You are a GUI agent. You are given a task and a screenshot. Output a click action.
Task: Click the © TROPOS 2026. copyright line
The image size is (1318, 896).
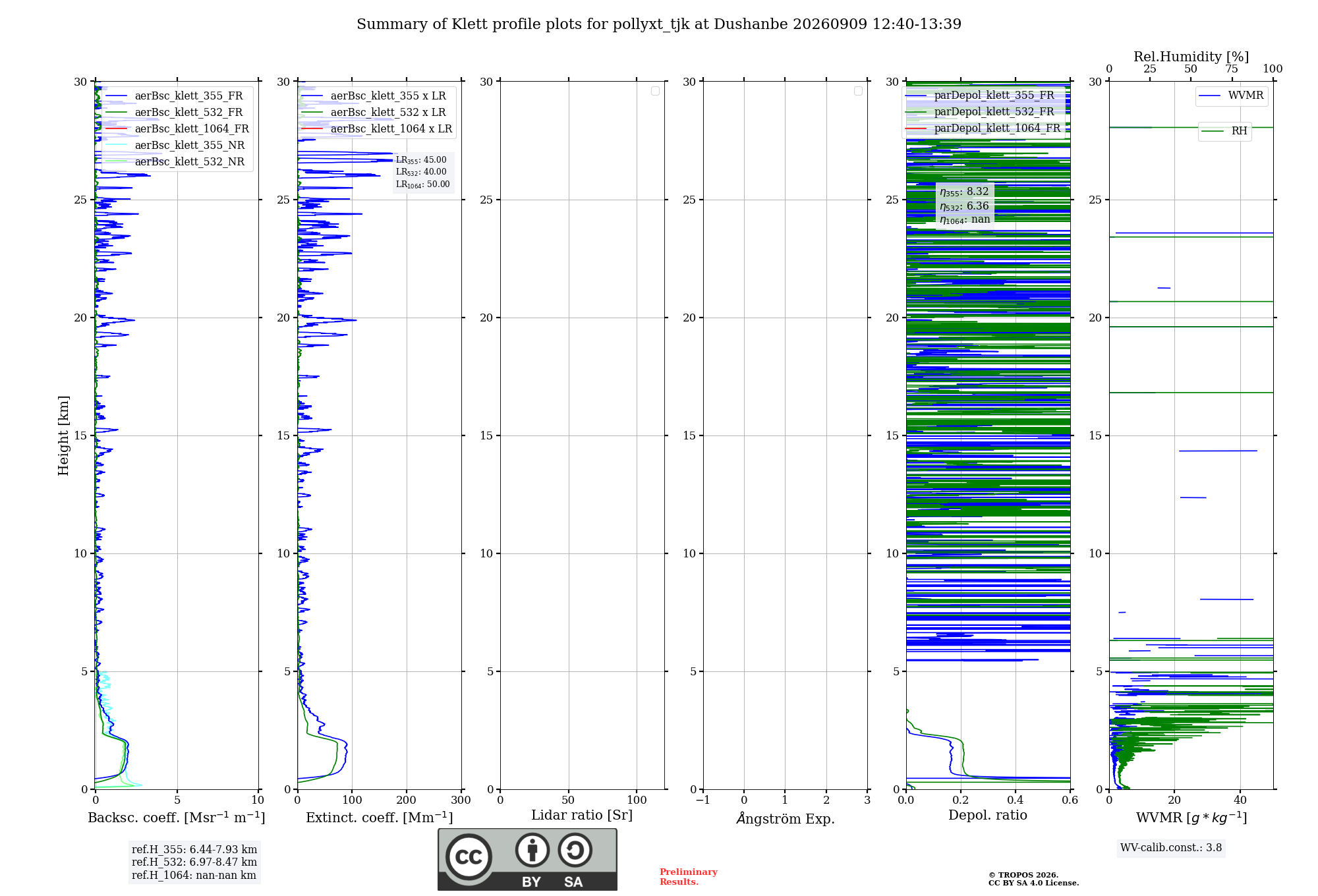coord(1023,875)
